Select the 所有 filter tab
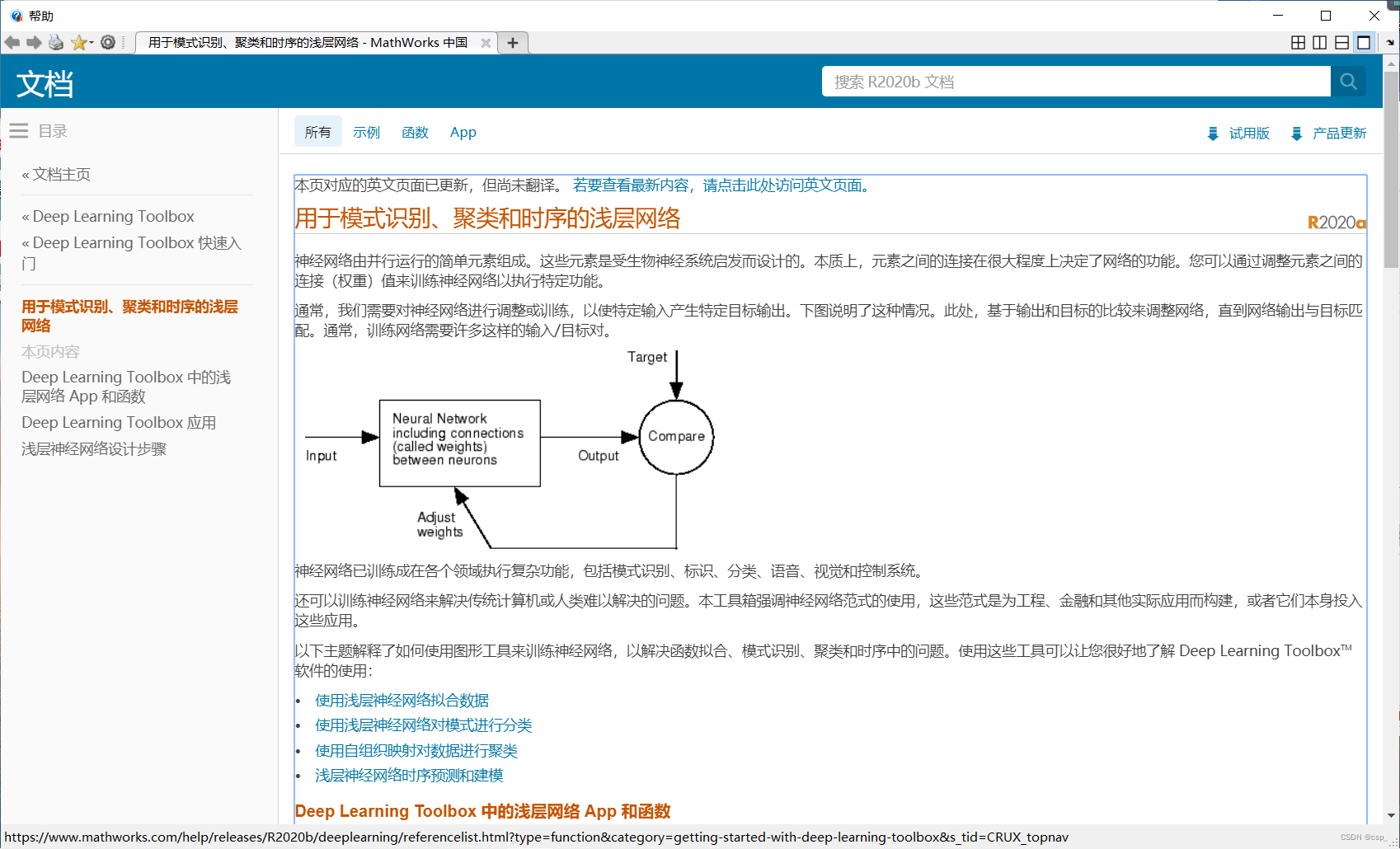The width and height of the screenshot is (1400, 849). pos(317,132)
